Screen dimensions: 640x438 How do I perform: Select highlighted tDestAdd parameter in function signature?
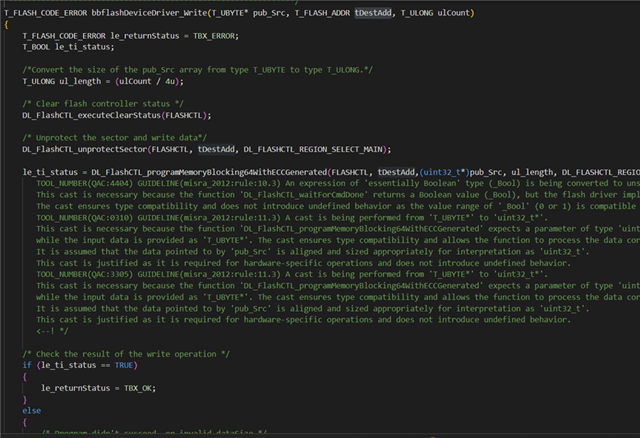point(373,13)
